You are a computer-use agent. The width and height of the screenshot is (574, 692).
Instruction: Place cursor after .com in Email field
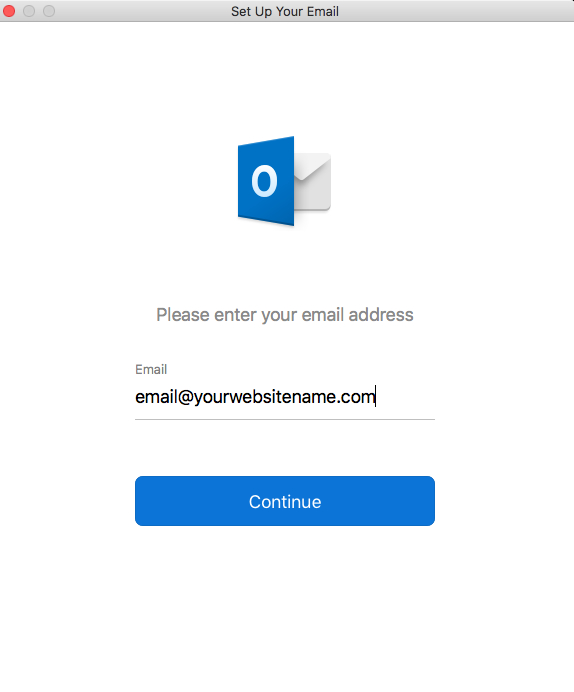tap(375, 397)
